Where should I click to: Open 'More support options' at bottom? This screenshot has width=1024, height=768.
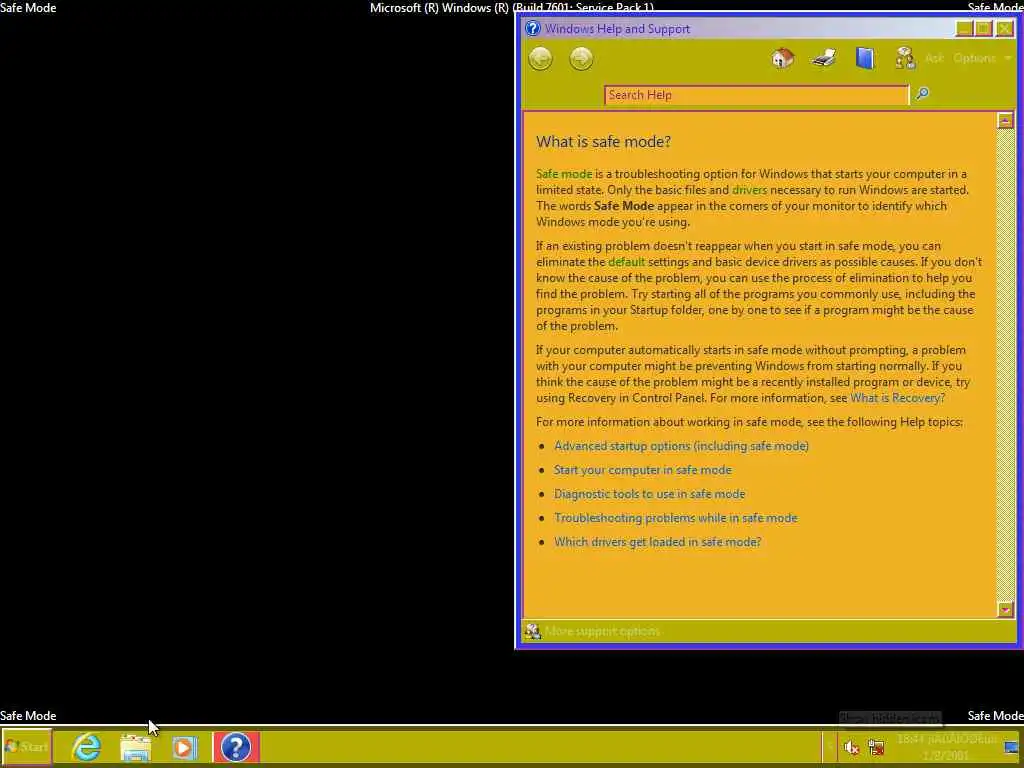(x=594, y=632)
